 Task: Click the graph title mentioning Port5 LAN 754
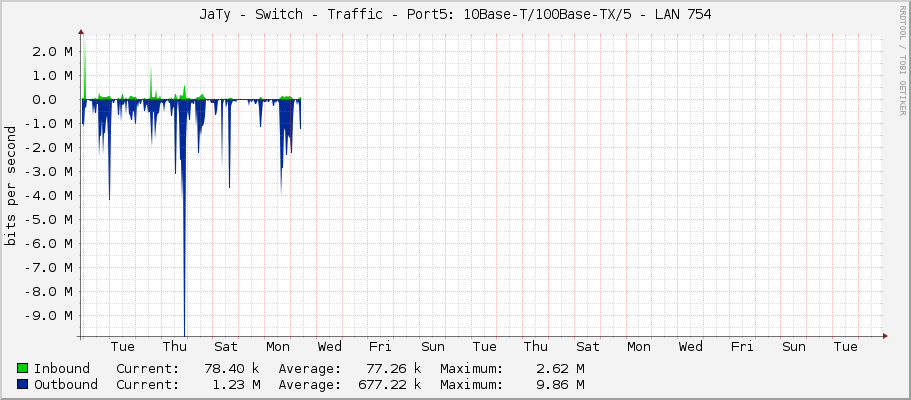click(x=455, y=15)
